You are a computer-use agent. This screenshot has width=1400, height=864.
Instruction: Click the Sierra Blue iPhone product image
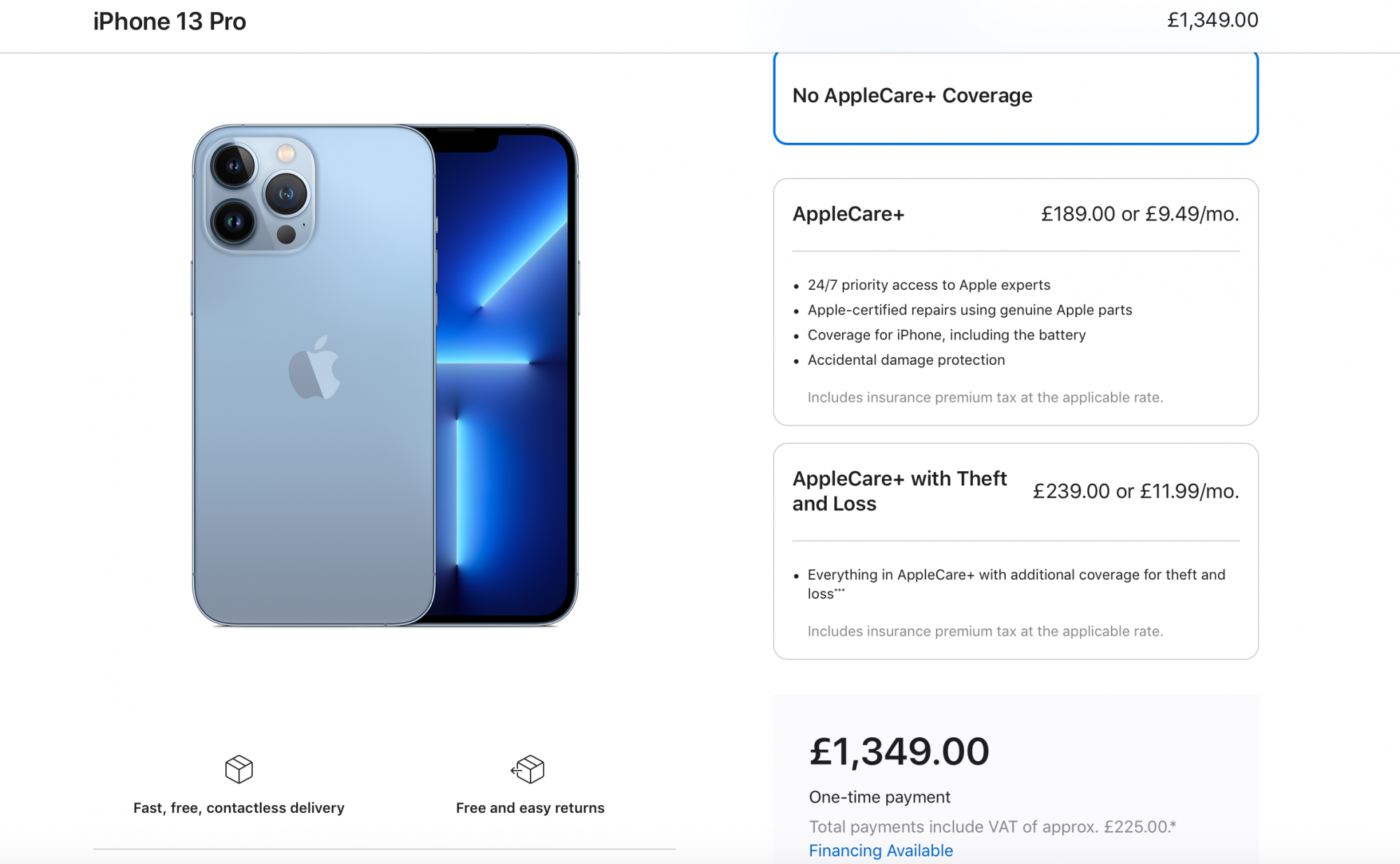point(385,375)
